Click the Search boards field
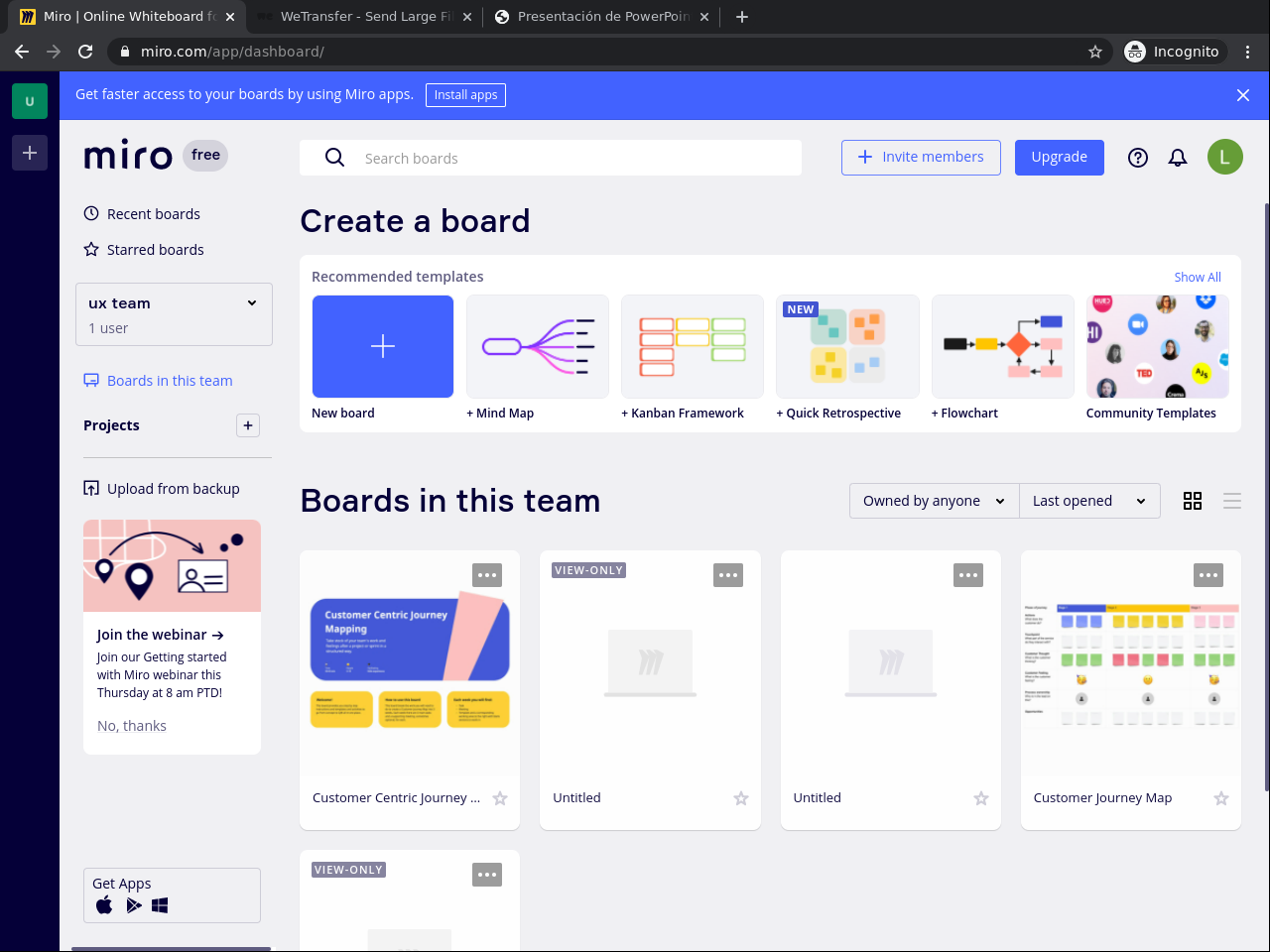Screen dimensions: 1270x952 pos(551,158)
